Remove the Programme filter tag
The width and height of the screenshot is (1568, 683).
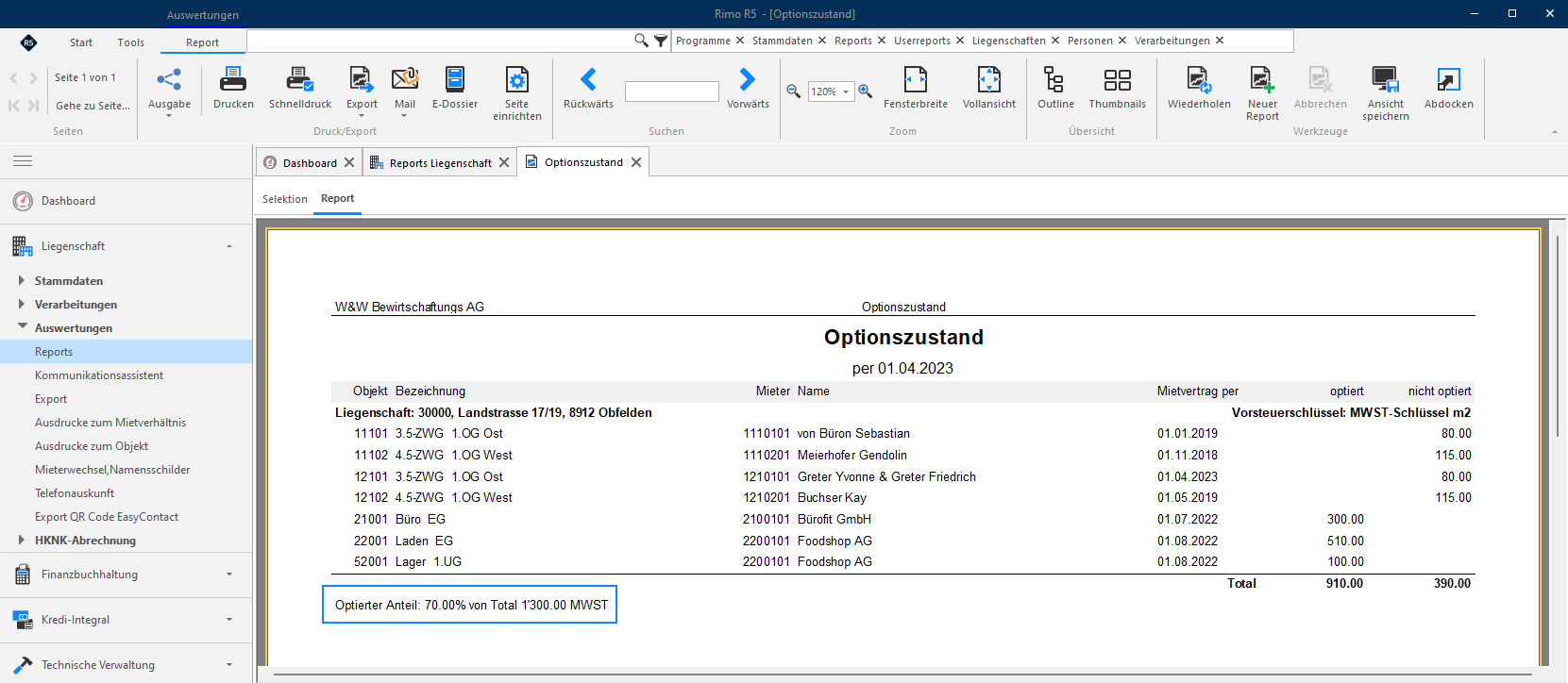pyautogui.click(x=740, y=41)
